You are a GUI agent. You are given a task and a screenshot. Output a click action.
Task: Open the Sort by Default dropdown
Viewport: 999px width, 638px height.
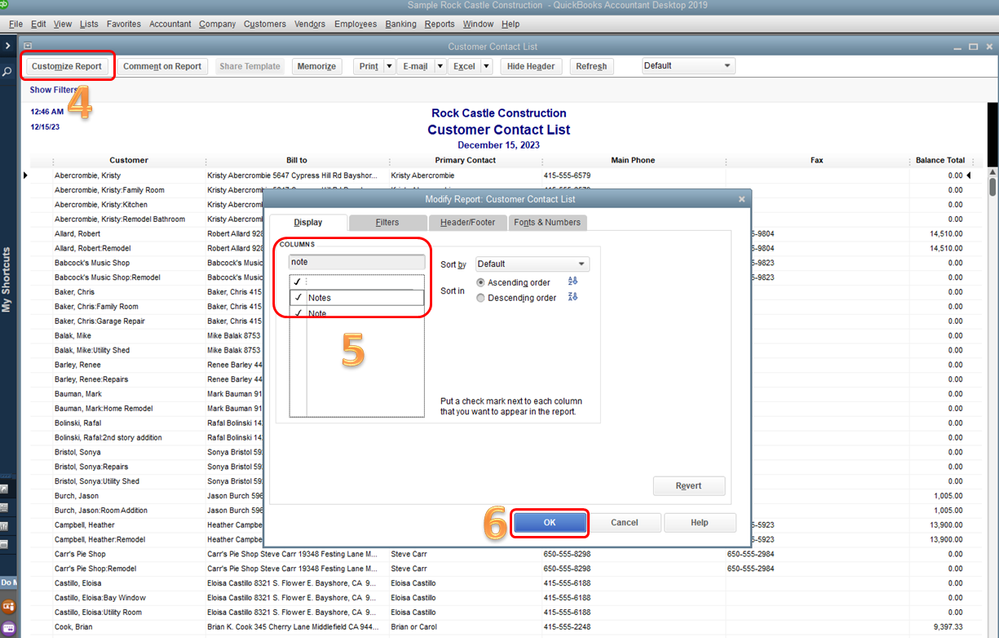click(532, 264)
